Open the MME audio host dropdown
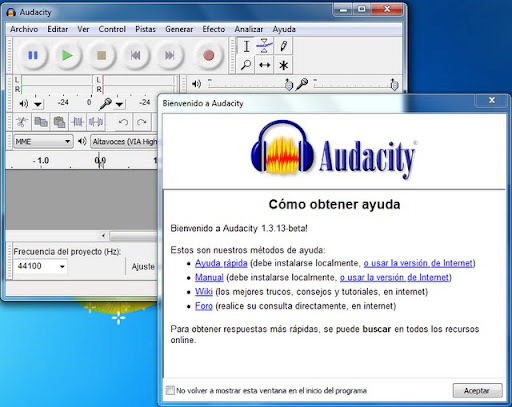The height and width of the screenshot is (407, 512). 43,141
